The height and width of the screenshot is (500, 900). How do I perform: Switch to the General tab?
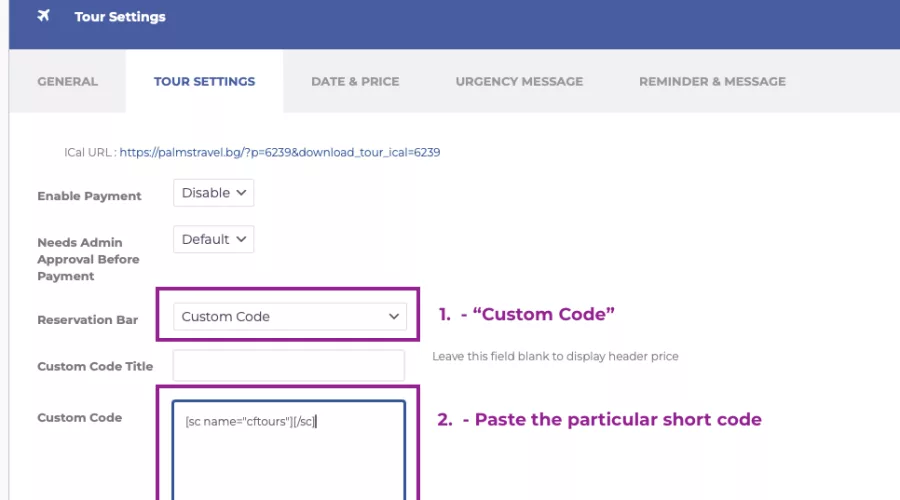coord(68,82)
